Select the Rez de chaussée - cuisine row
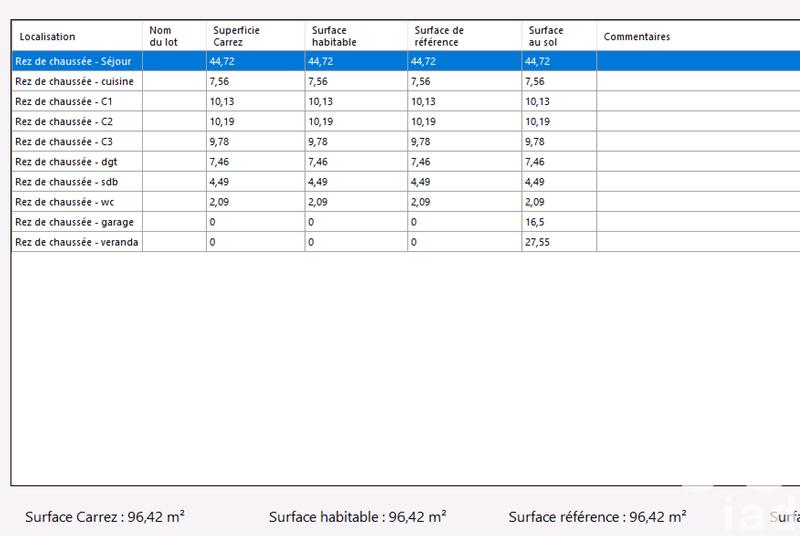800x536 pixels. click(x=77, y=81)
